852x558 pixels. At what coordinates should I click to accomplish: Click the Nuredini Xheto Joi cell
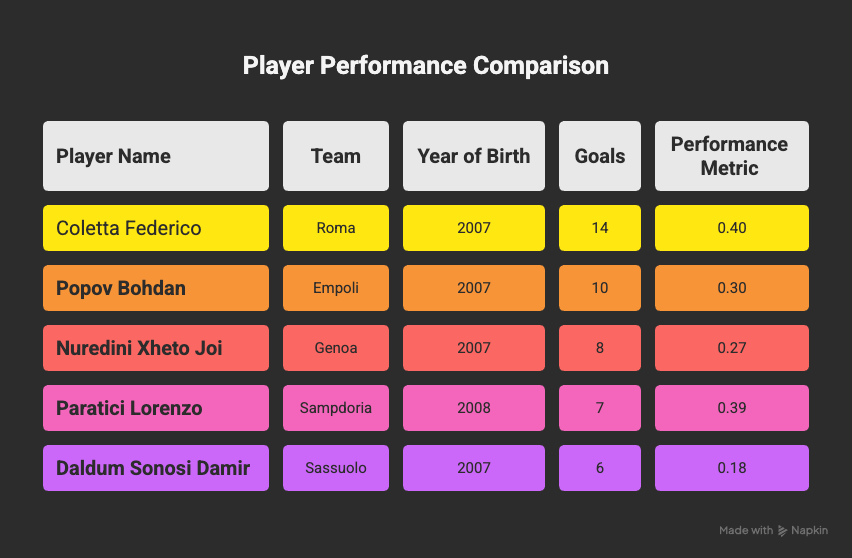point(156,348)
